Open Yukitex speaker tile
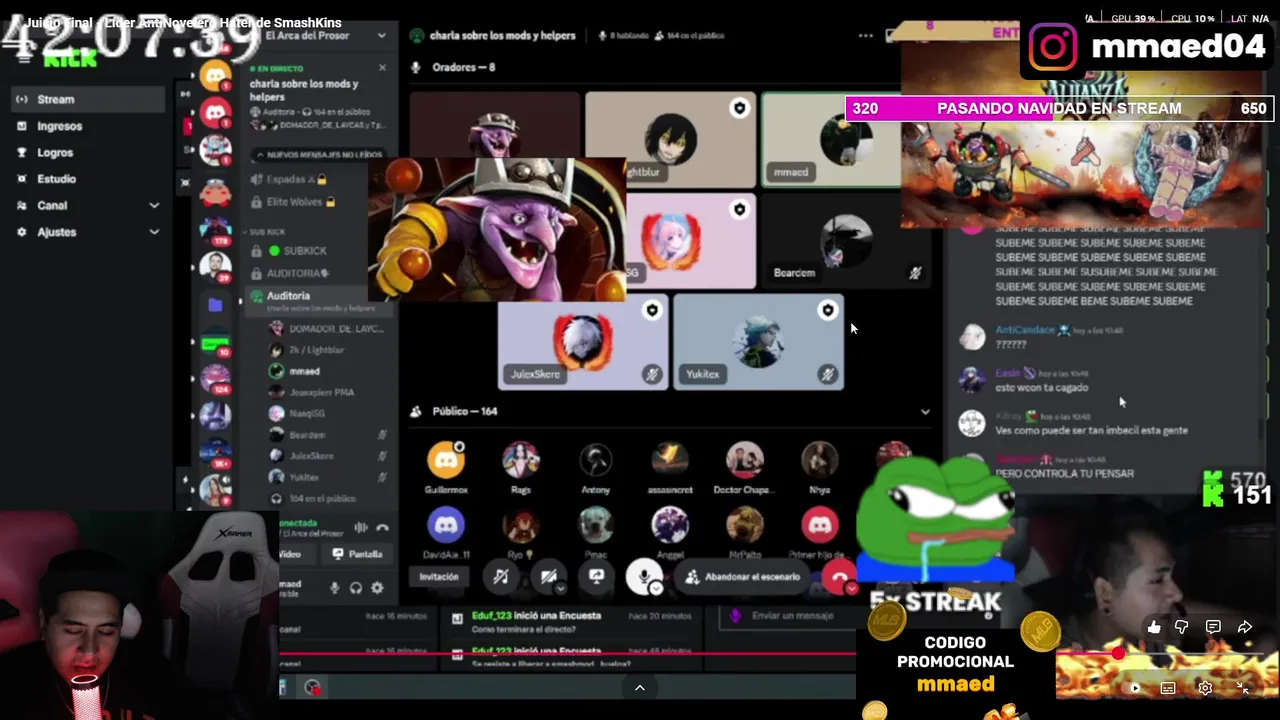 click(x=758, y=342)
